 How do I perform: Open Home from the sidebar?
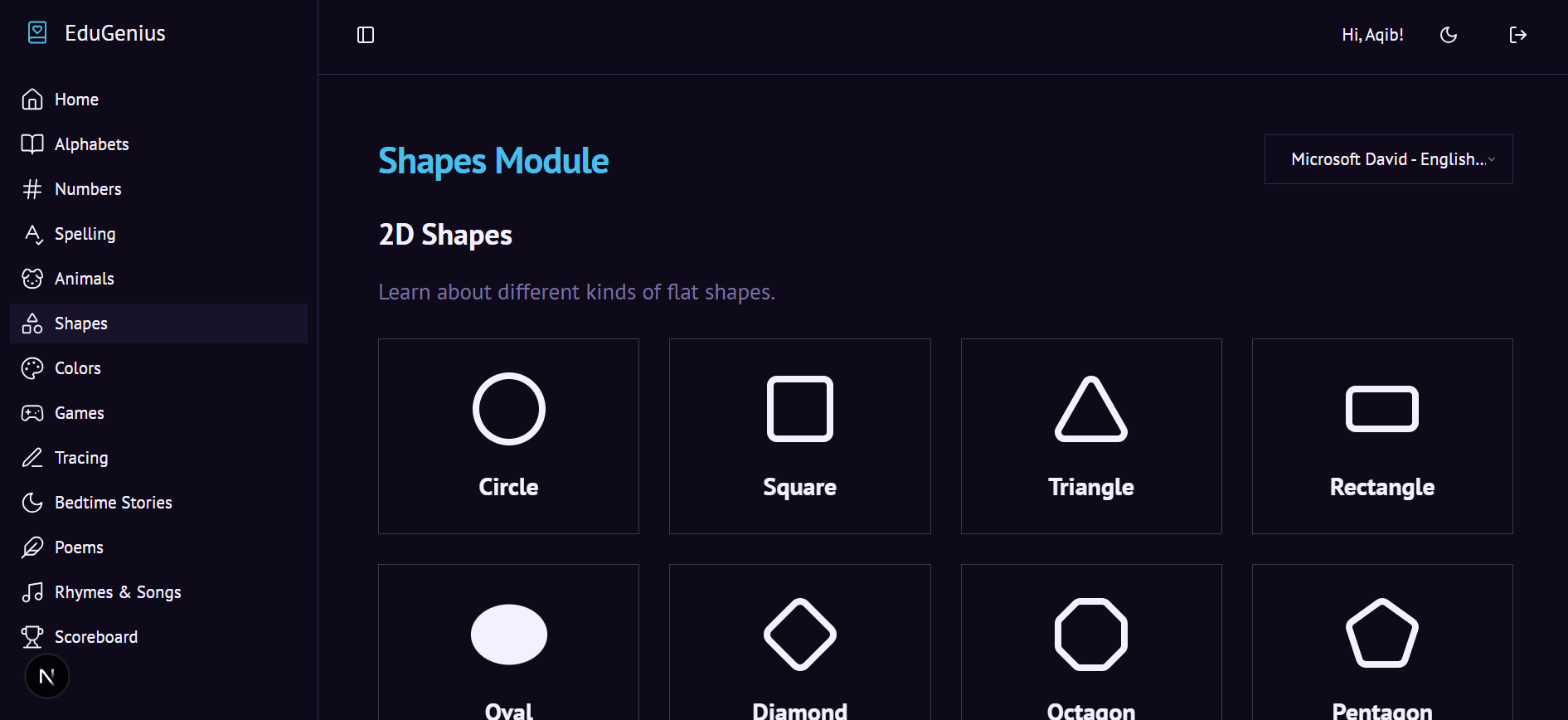pos(76,100)
